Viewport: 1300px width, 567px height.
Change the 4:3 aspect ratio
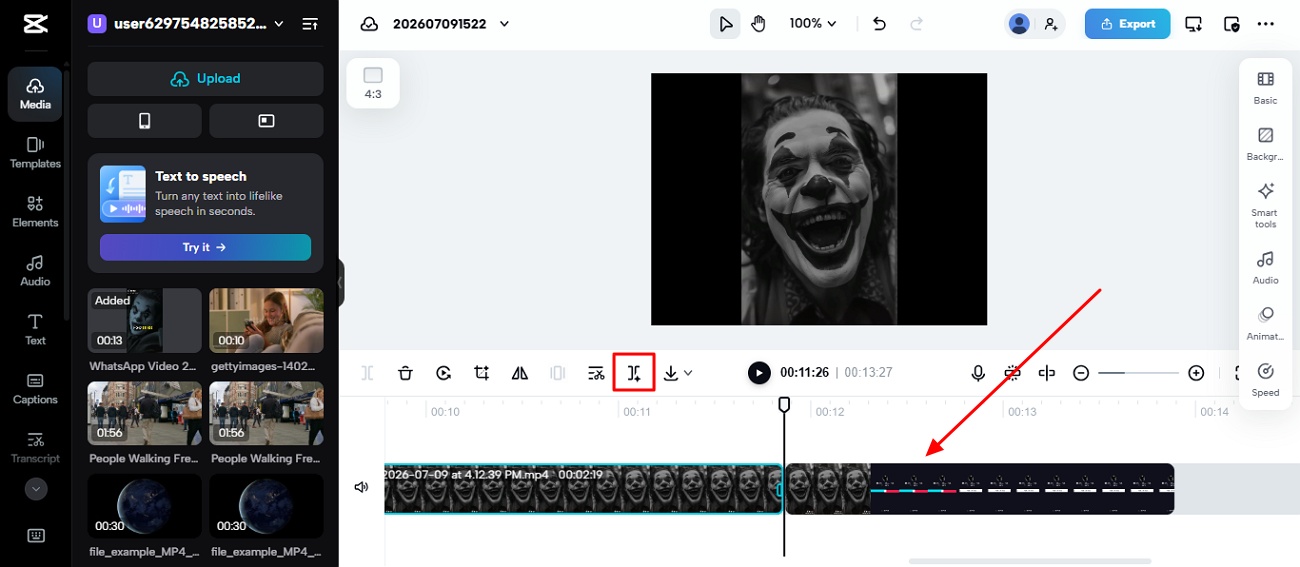click(x=373, y=83)
